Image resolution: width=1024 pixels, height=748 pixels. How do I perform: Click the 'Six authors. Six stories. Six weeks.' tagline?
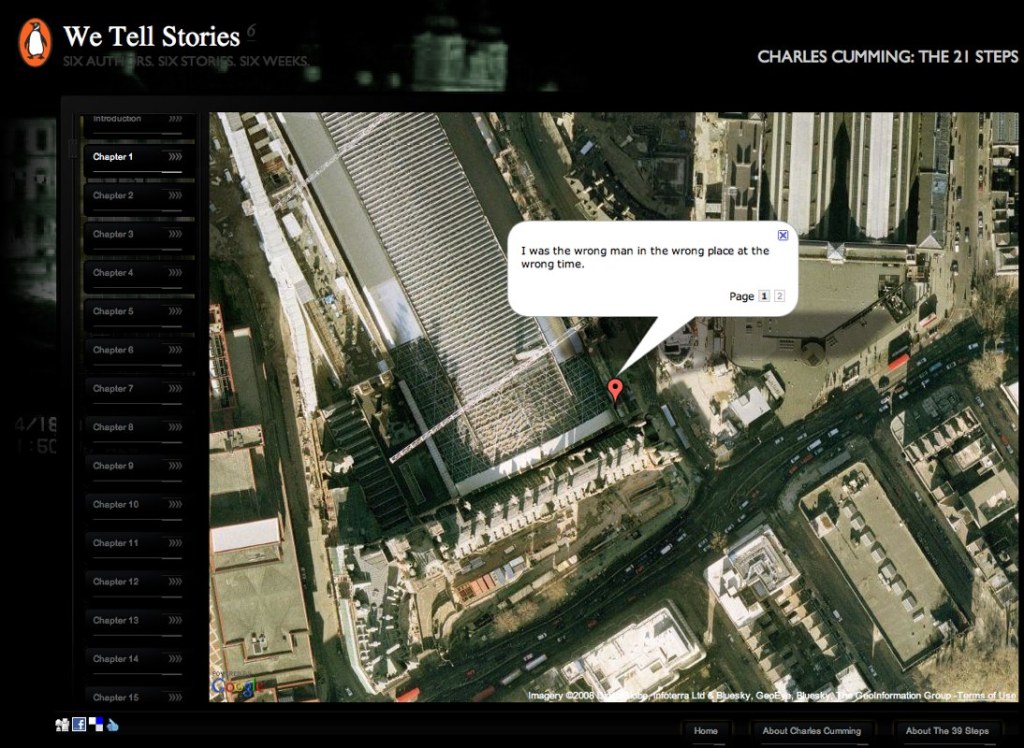click(x=186, y=61)
